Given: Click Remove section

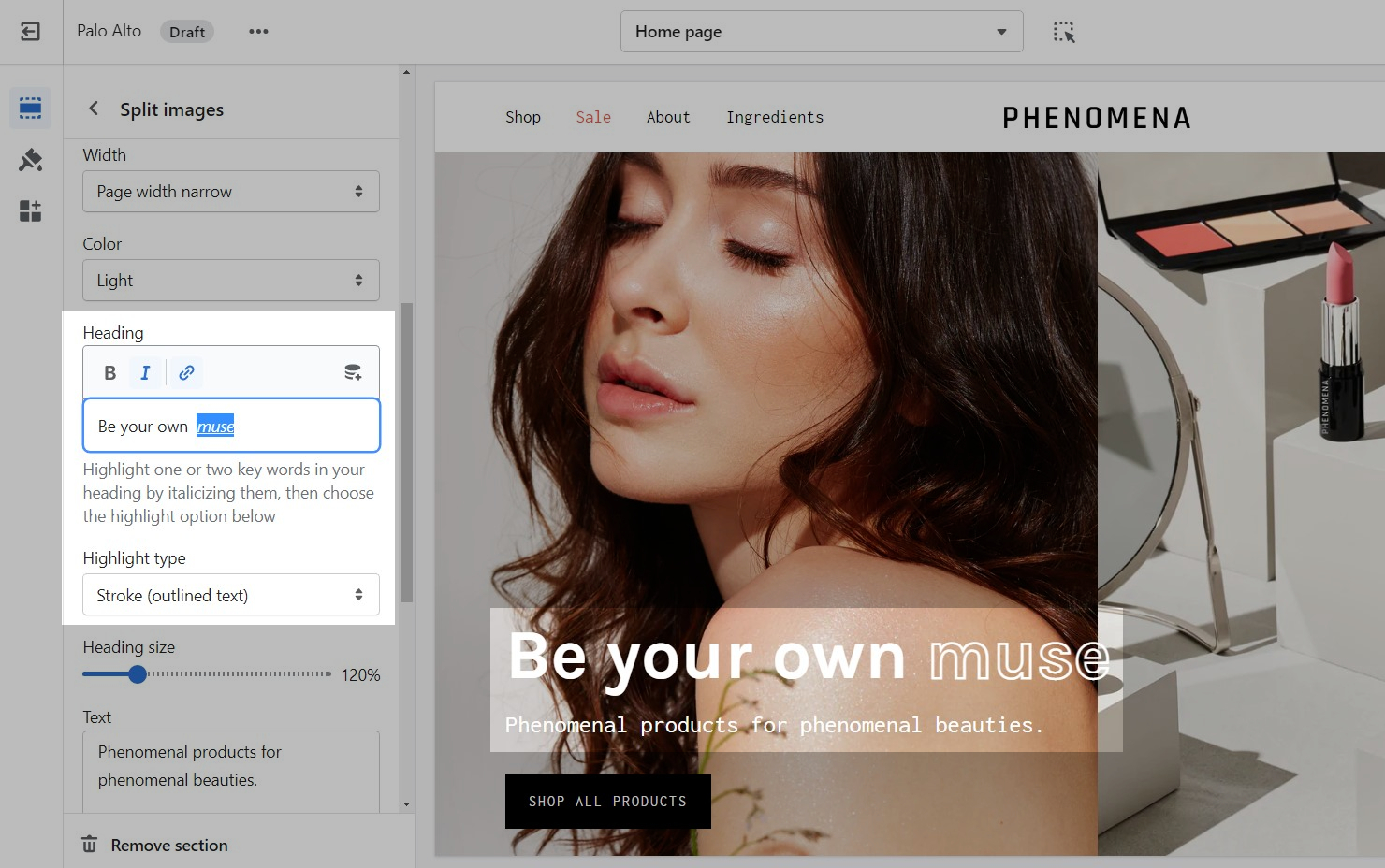Looking at the screenshot, I should (168, 846).
